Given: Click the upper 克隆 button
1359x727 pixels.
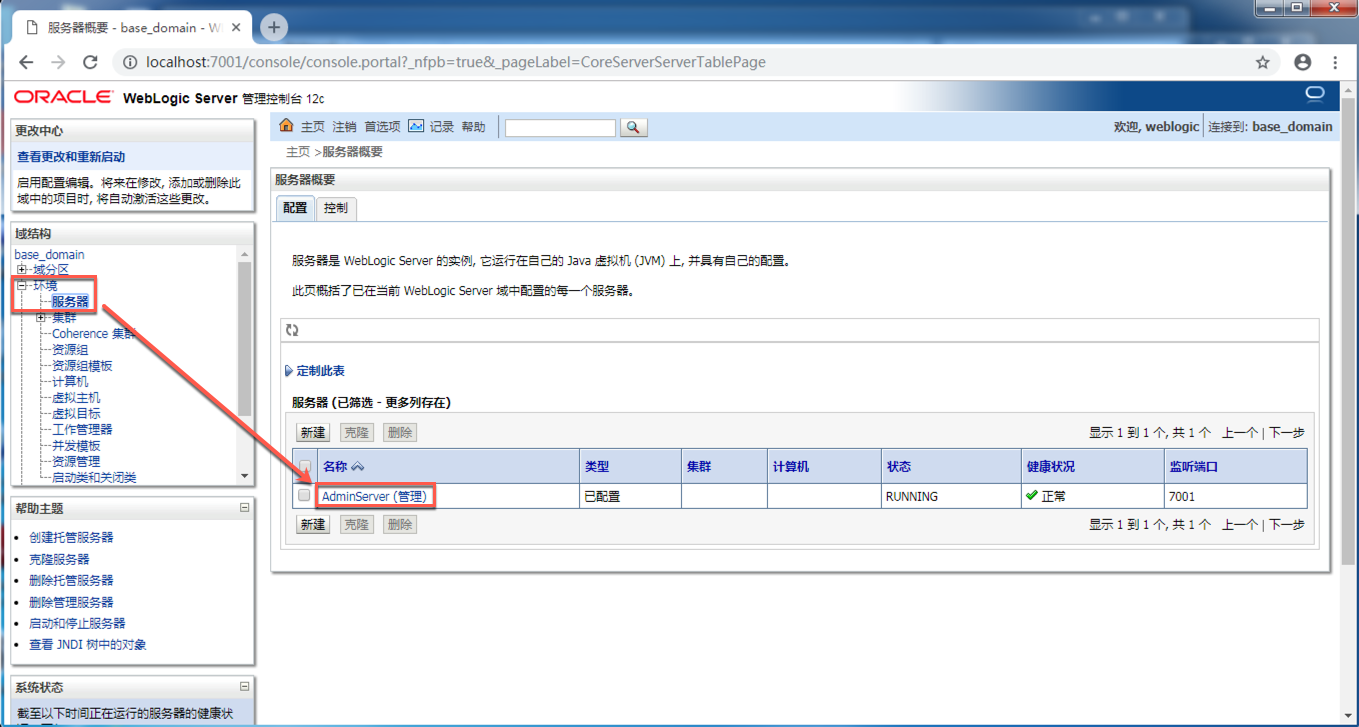Looking at the screenshot, I should [x=356, y=433].
